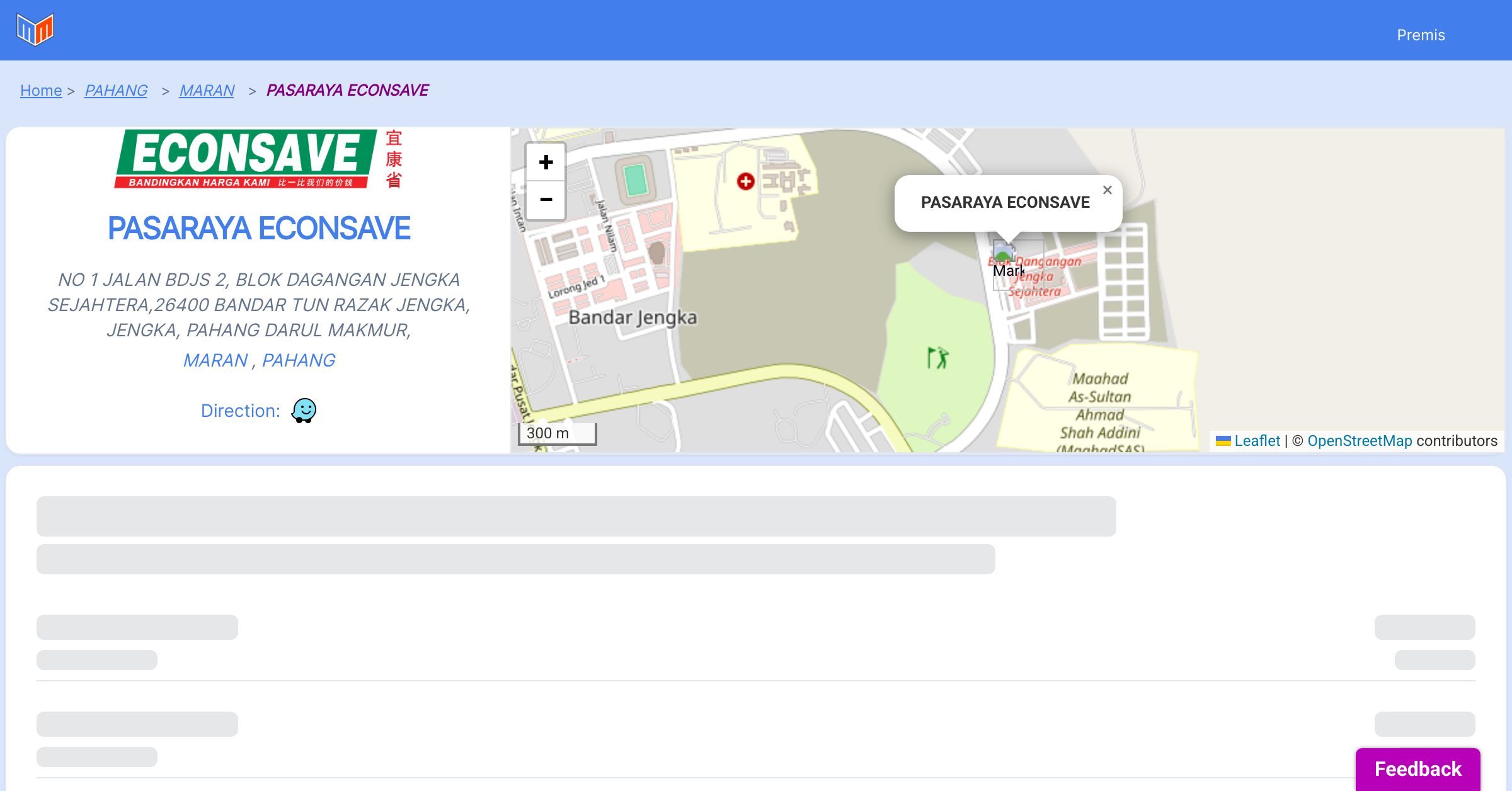Close the PASARAYA ECONSAVE map popup
Image resolution: width=1512 pixels, height=791 pixels.
tap(1107, 190)
